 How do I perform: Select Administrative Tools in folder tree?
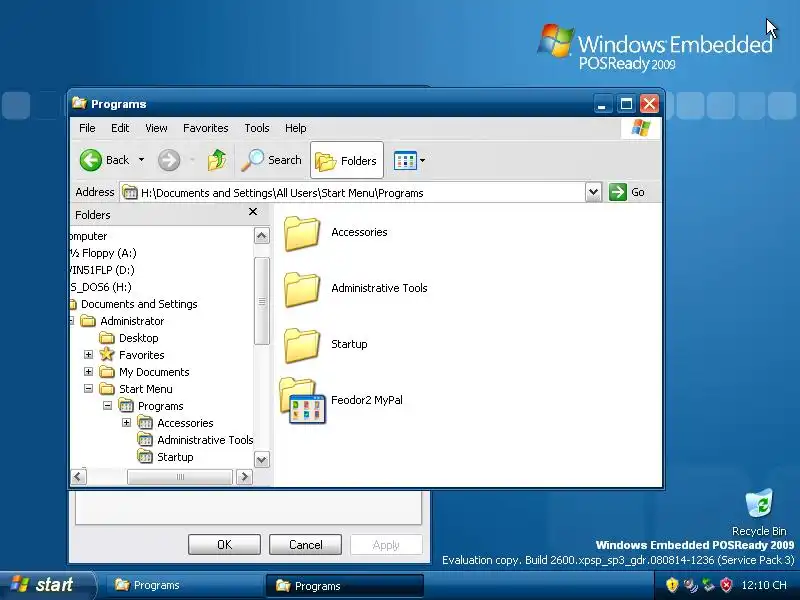tap(205, 440)
